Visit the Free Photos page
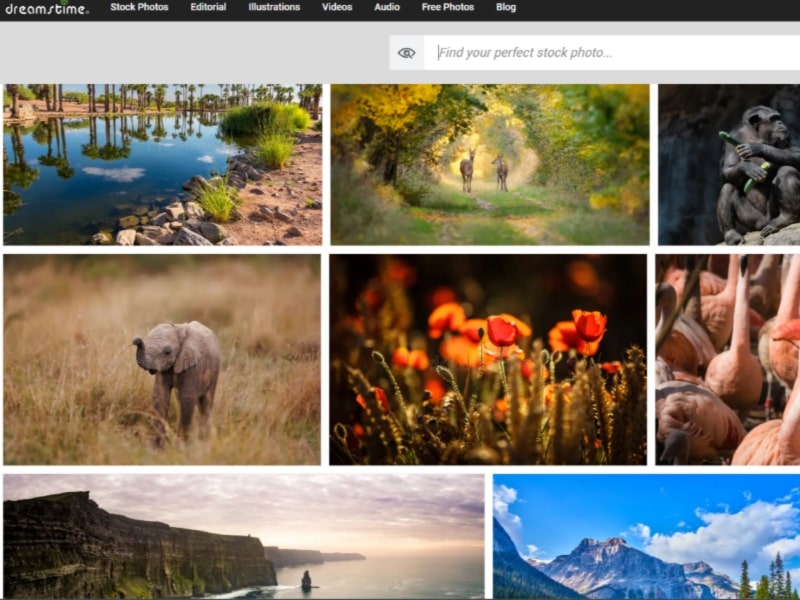Viewport: 800px width, 600px height. coord(447,6)
